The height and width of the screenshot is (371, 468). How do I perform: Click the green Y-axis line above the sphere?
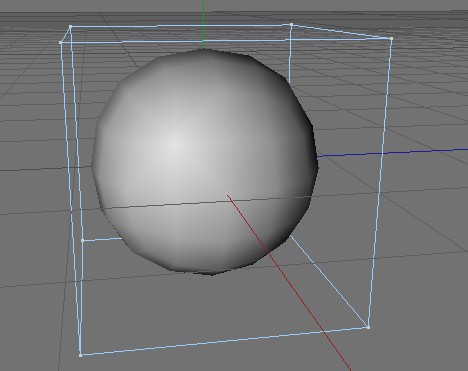pos(203,24)
